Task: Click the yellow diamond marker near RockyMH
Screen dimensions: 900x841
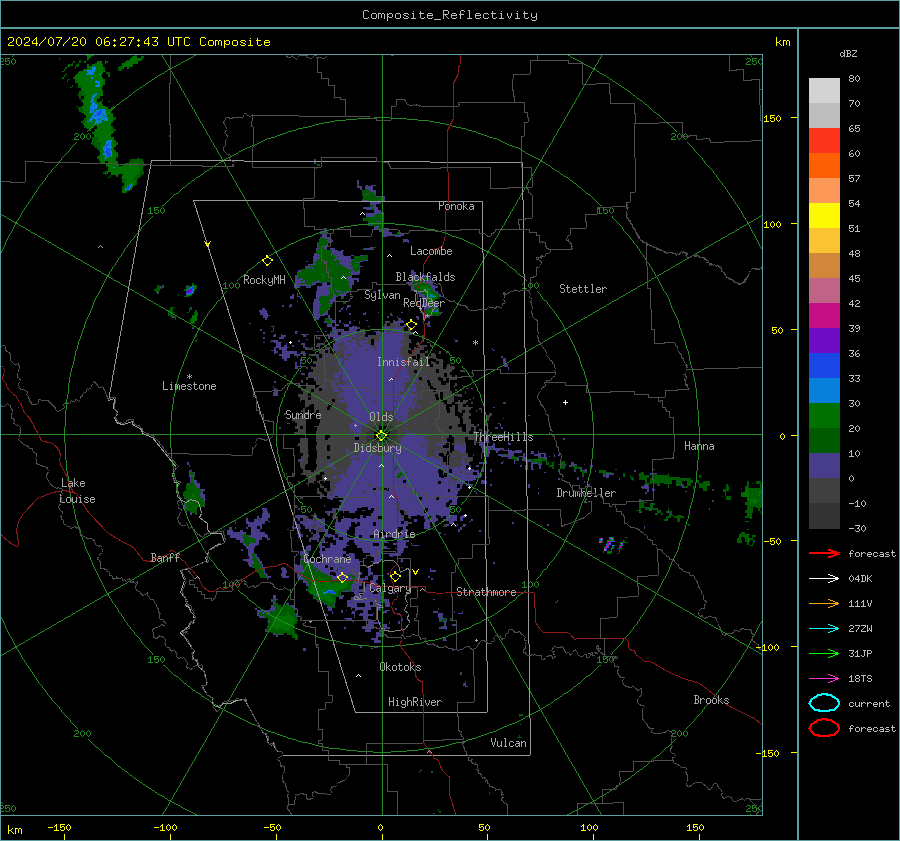Action: 267,261
